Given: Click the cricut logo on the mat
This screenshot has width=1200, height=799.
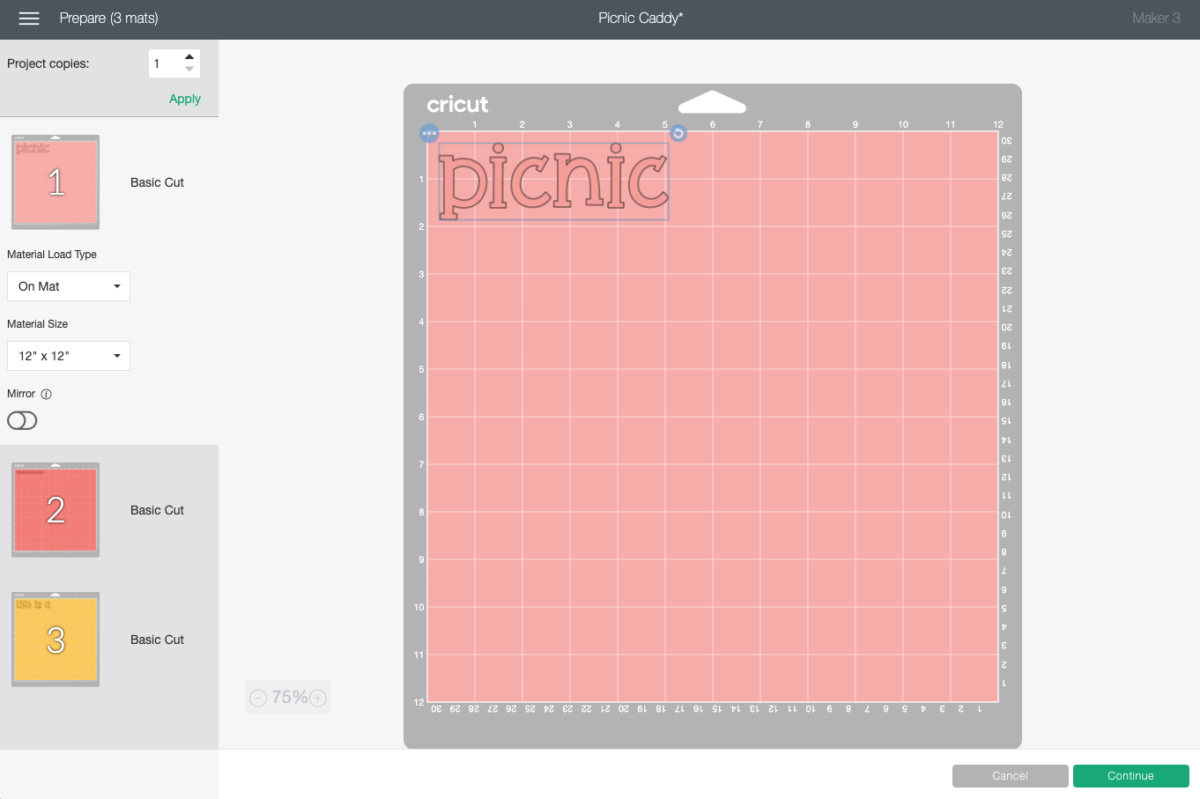Looking at the screenshot, I should click(x=458, y=104).
